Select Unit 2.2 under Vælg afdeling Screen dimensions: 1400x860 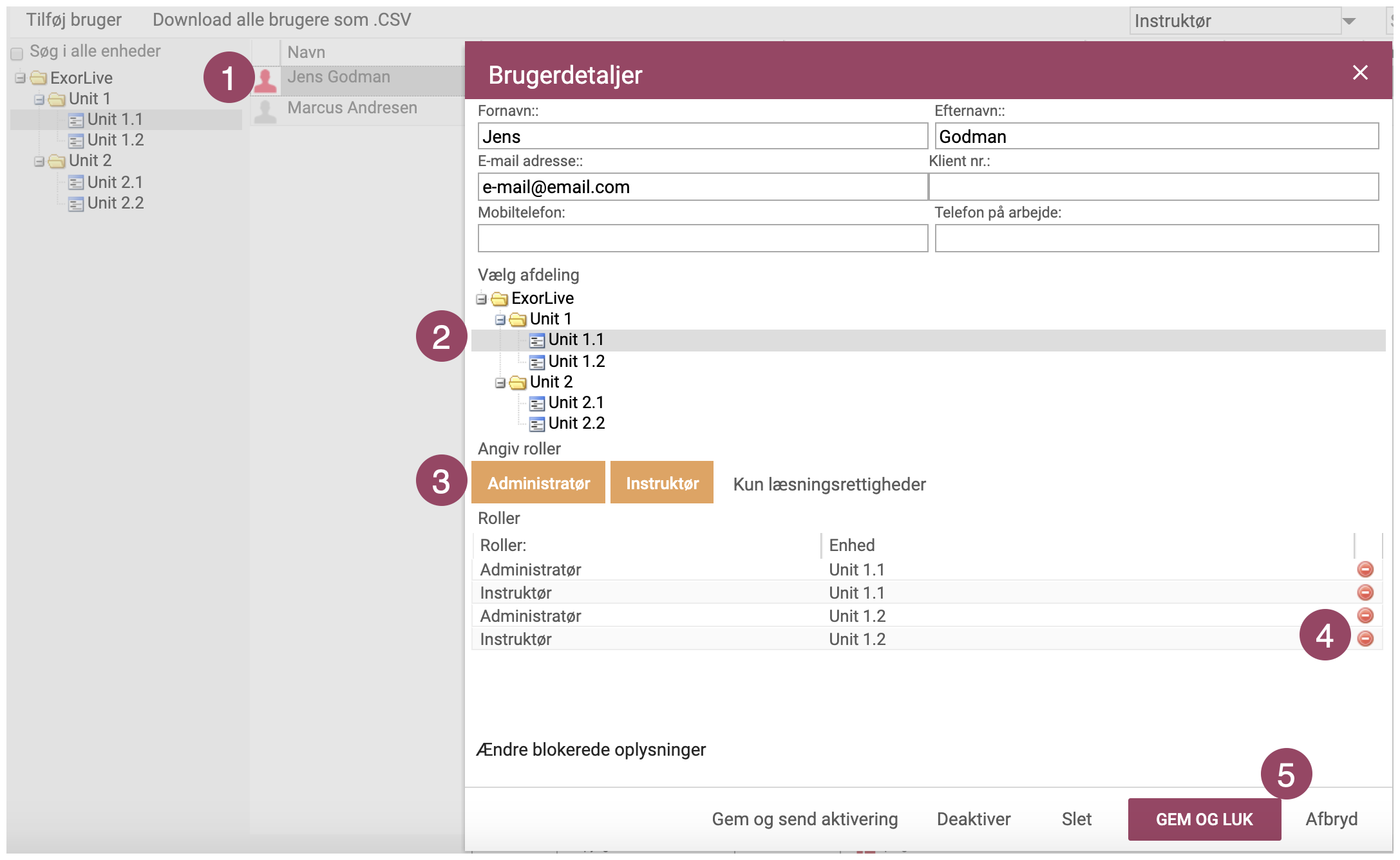coord(576,423)
